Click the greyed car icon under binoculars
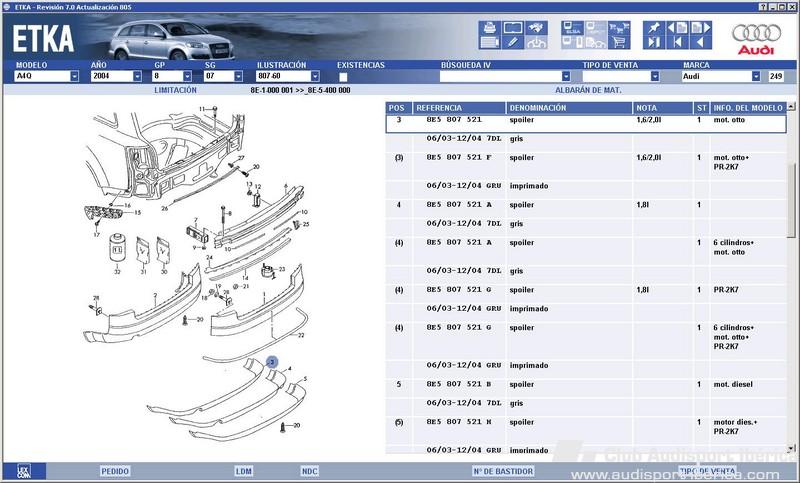Image resolution: width=800 pixels, height=483 pixels. click(536, 42)
